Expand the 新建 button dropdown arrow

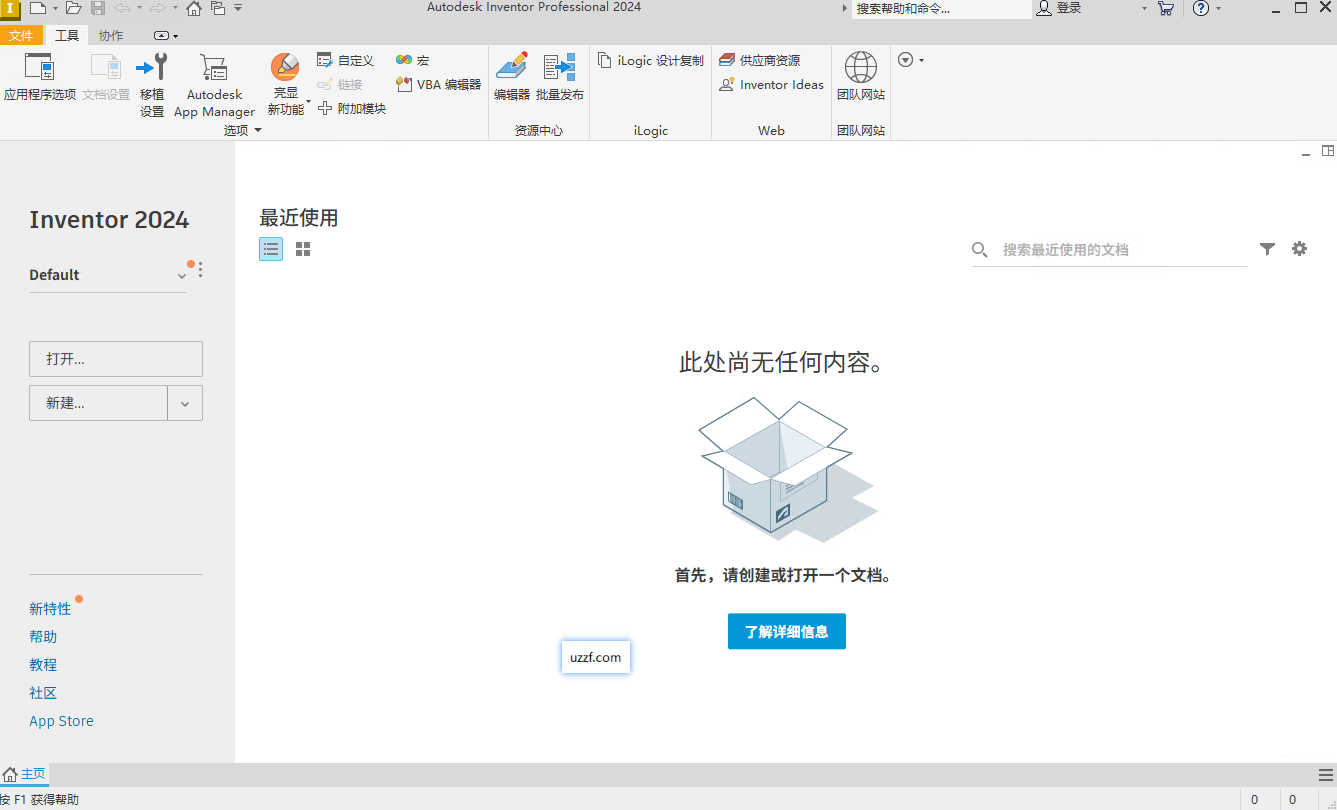(185, 404)
